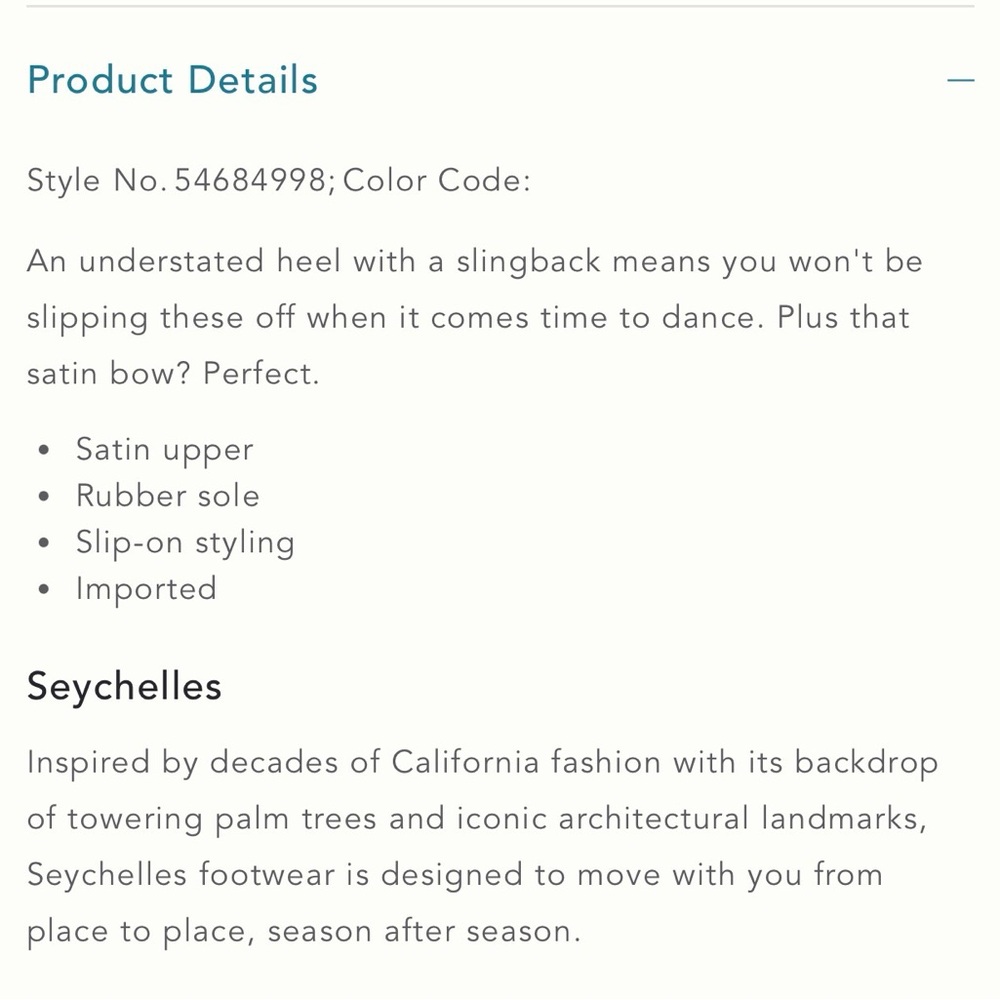Click the 'Inspired by decades of California' line
The width and height of the screenshot is (1000, 1000).
click(482, 763)
